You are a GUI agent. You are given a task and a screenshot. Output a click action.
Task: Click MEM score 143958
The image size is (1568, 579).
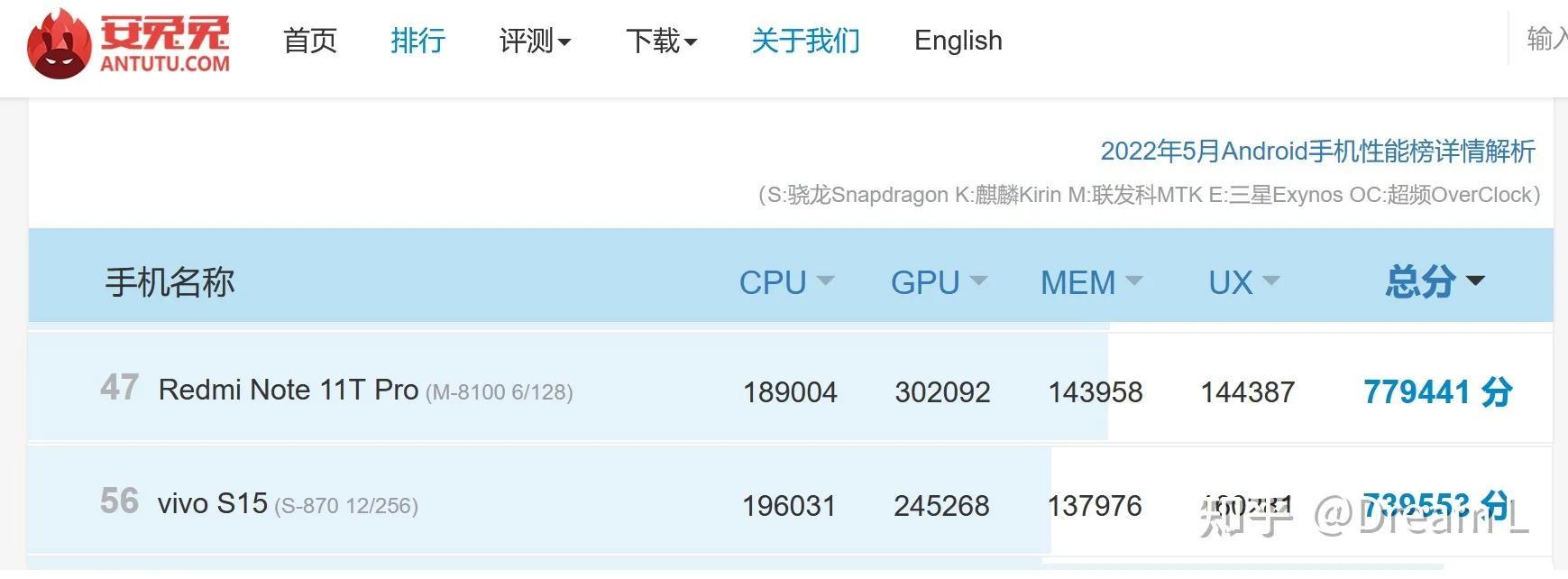click(1095, 392)
